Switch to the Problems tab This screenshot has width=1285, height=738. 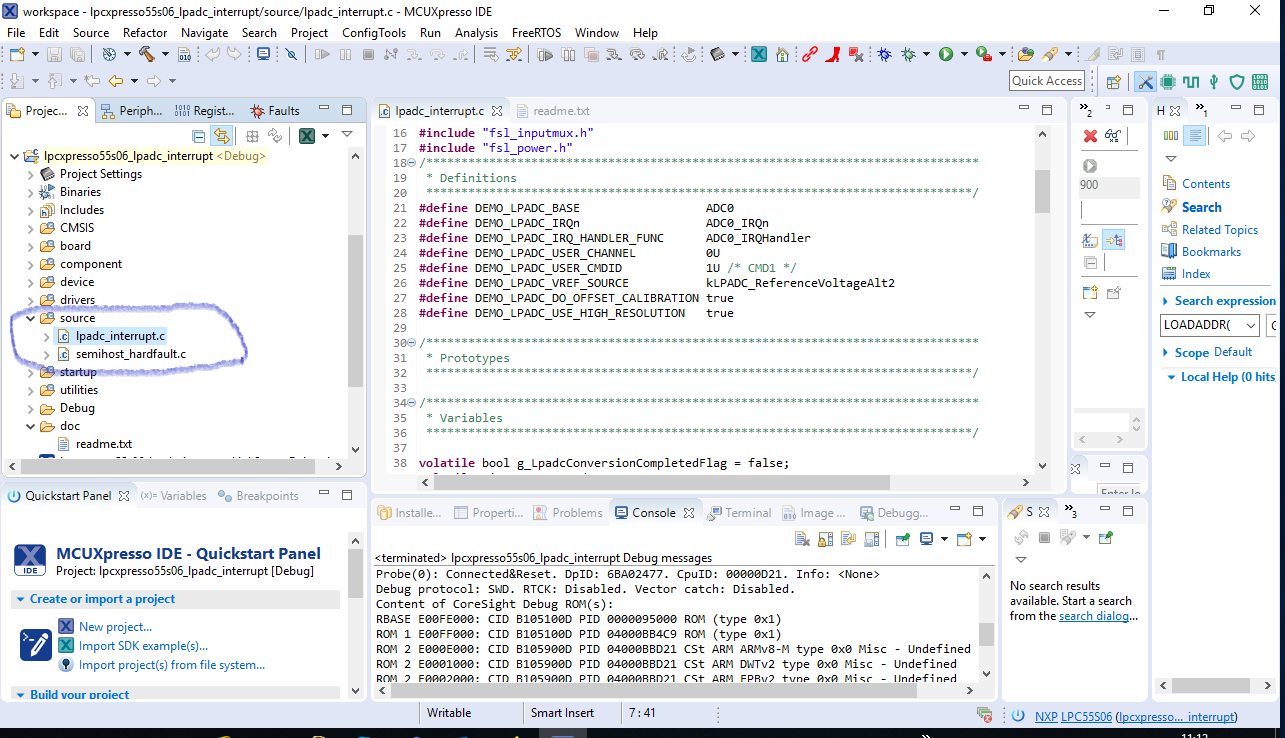click(x=576, y=513)
